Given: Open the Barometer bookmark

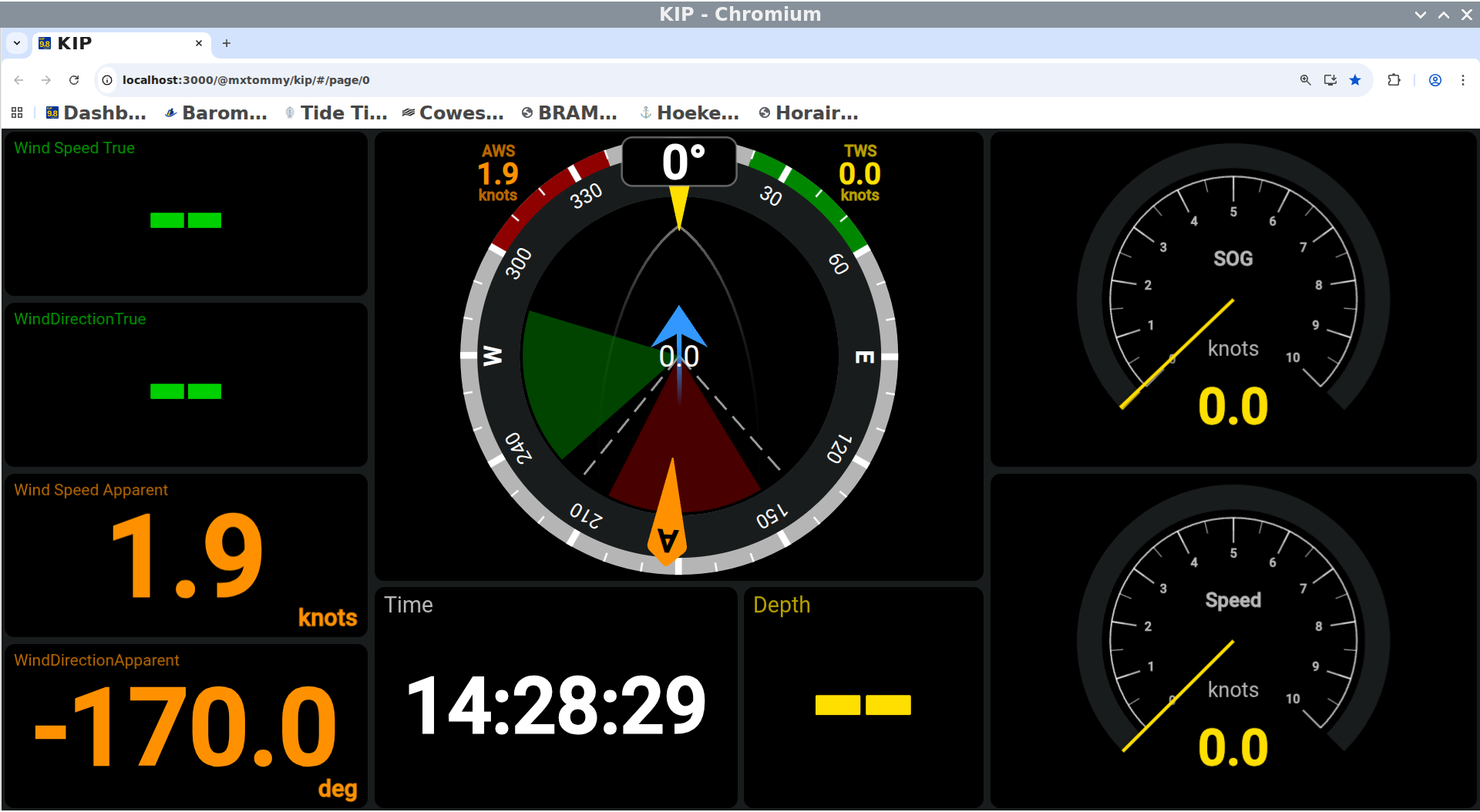Looking at the screenshot, I should [216, 113].
